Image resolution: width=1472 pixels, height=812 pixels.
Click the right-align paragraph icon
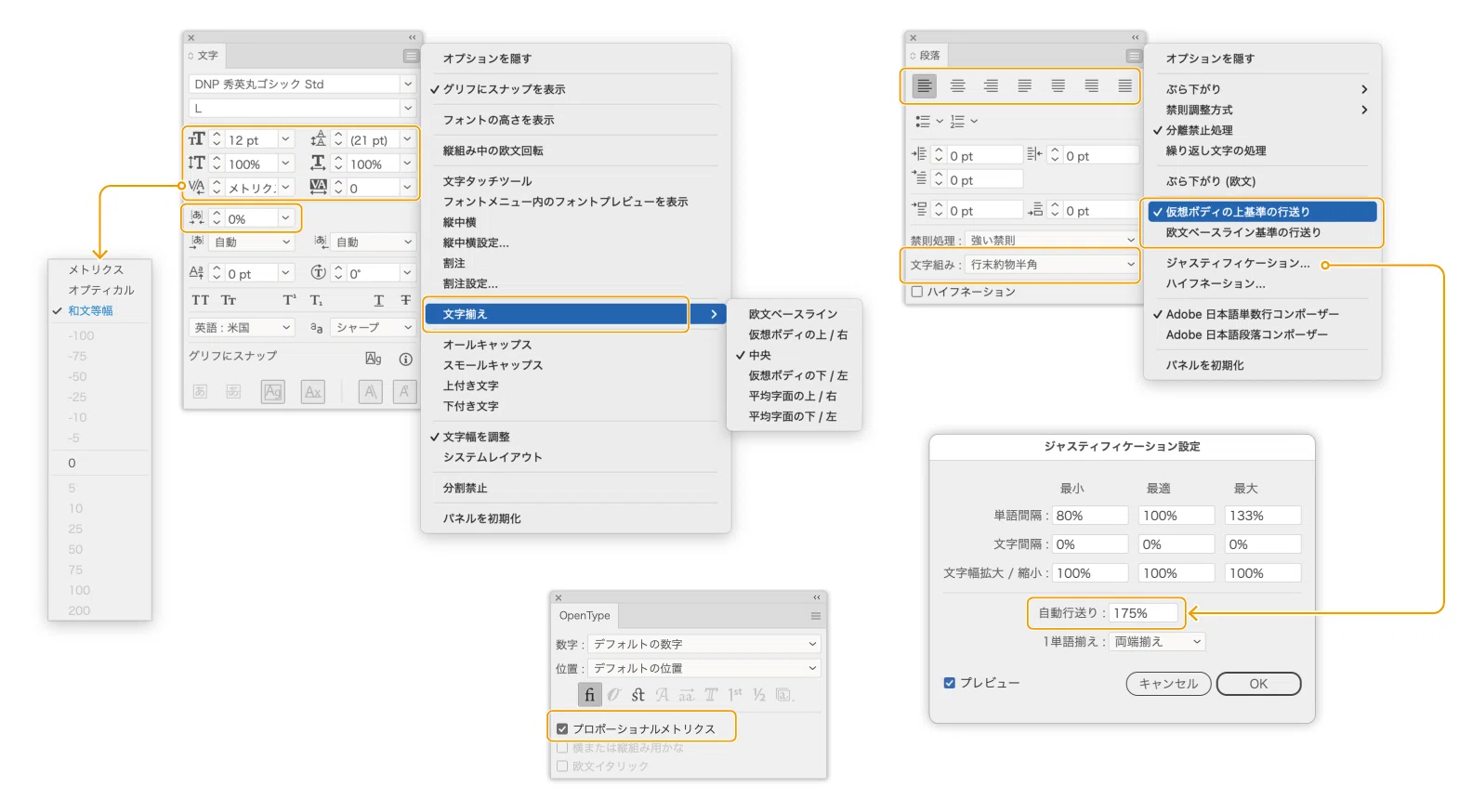point(991,86)
